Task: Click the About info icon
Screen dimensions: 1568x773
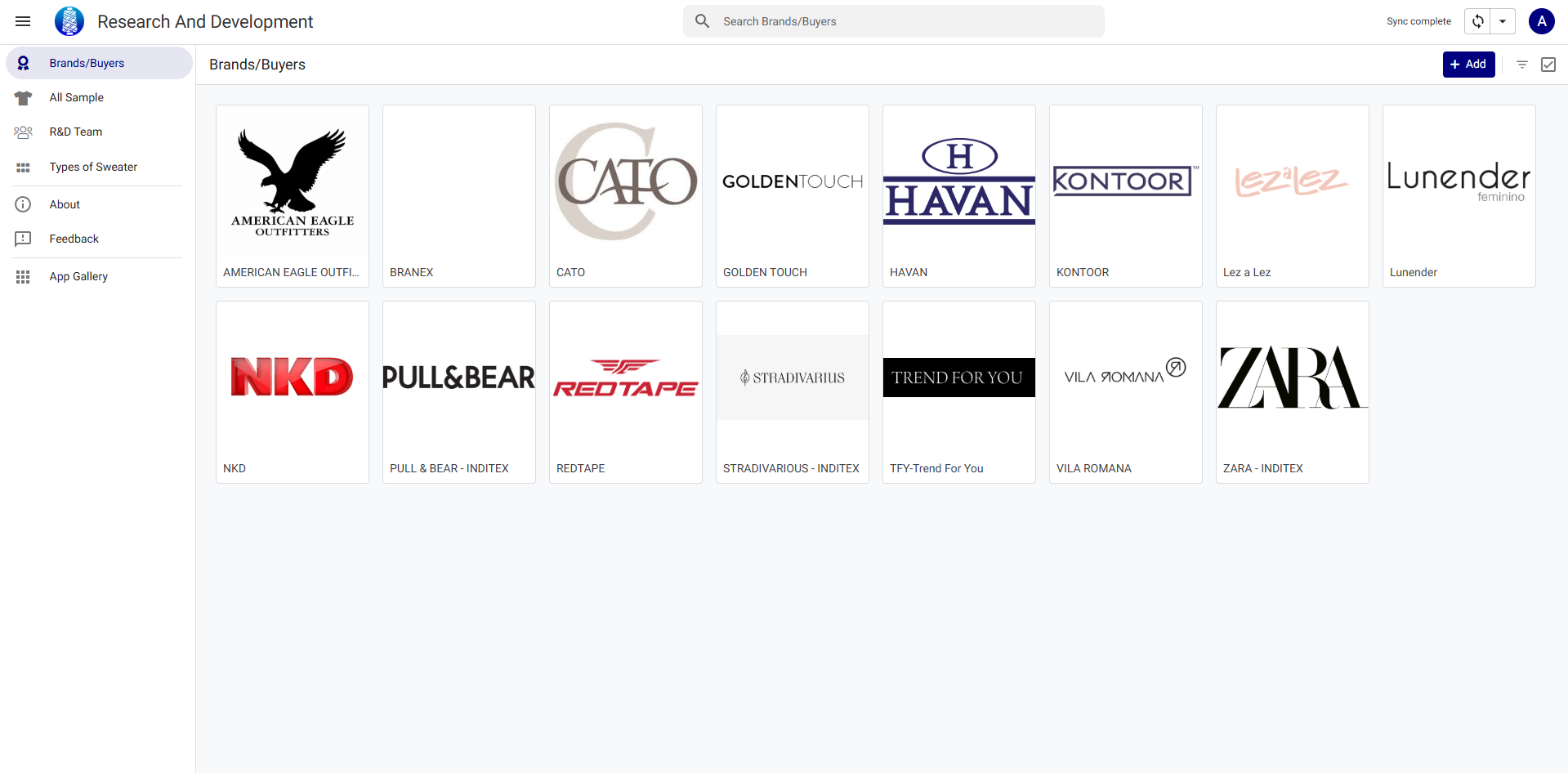Action: coord(24,204)
